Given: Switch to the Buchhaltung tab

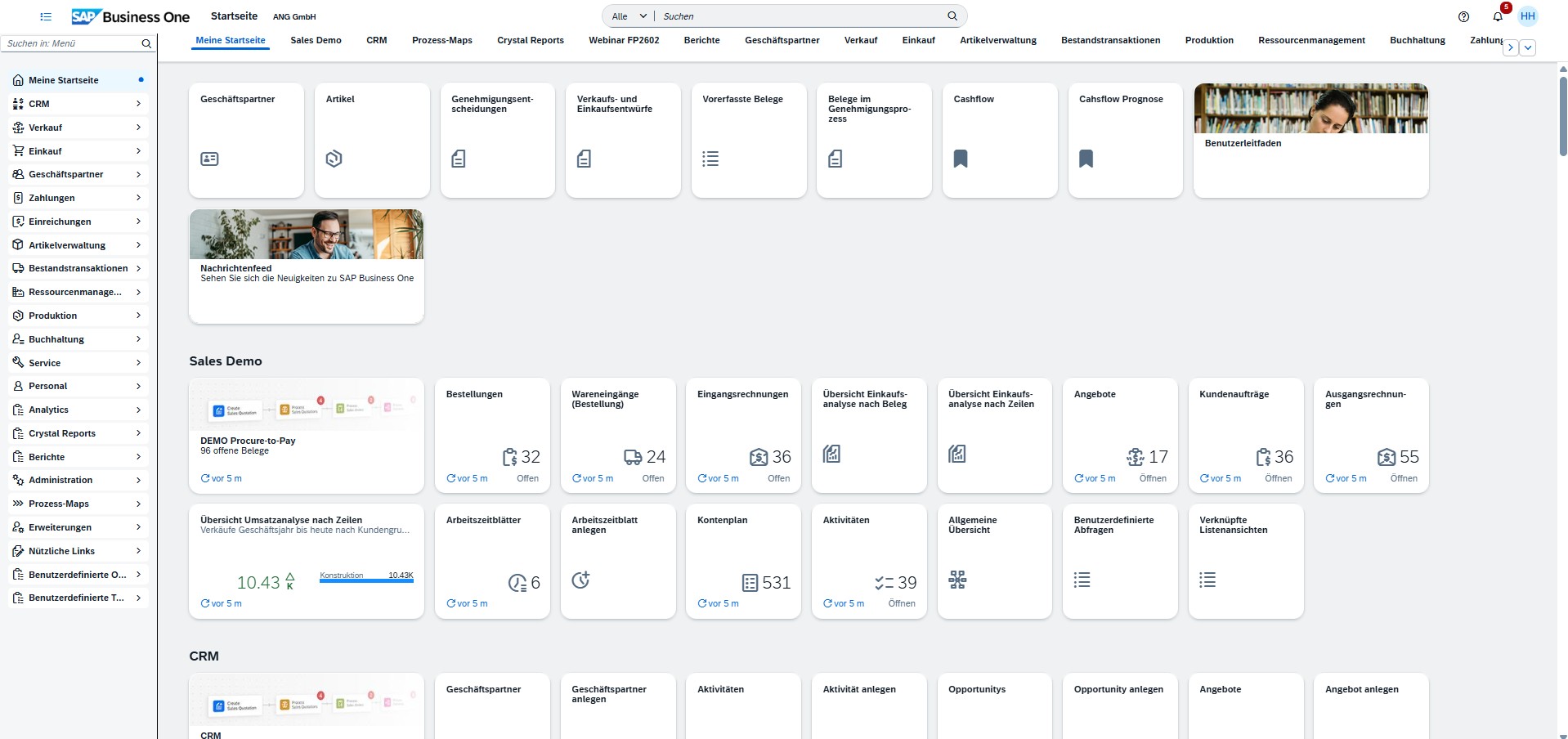Looking at the screenshot, I should [1417, 40].
